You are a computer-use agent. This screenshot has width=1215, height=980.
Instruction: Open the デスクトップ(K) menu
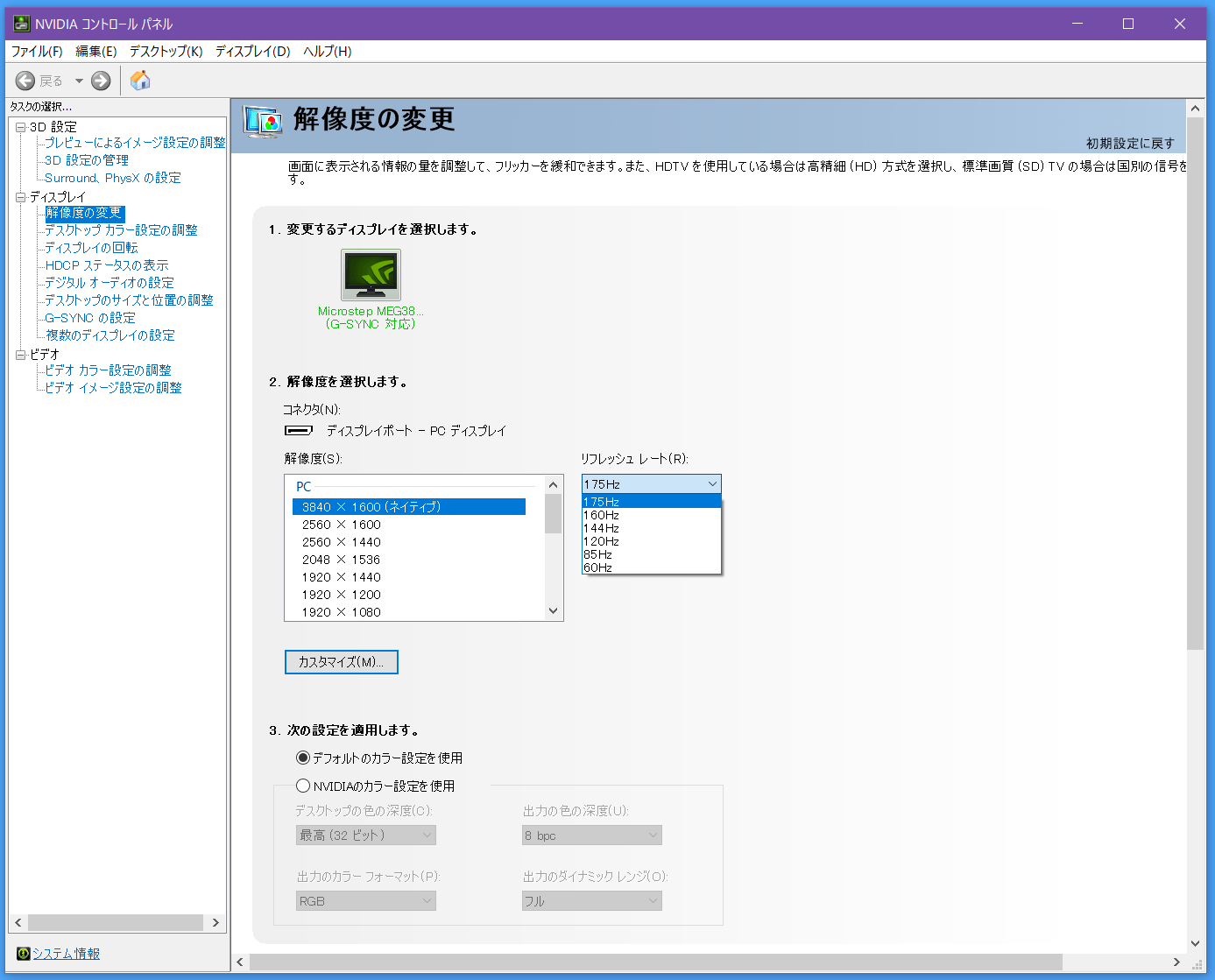tap(166, 52)
